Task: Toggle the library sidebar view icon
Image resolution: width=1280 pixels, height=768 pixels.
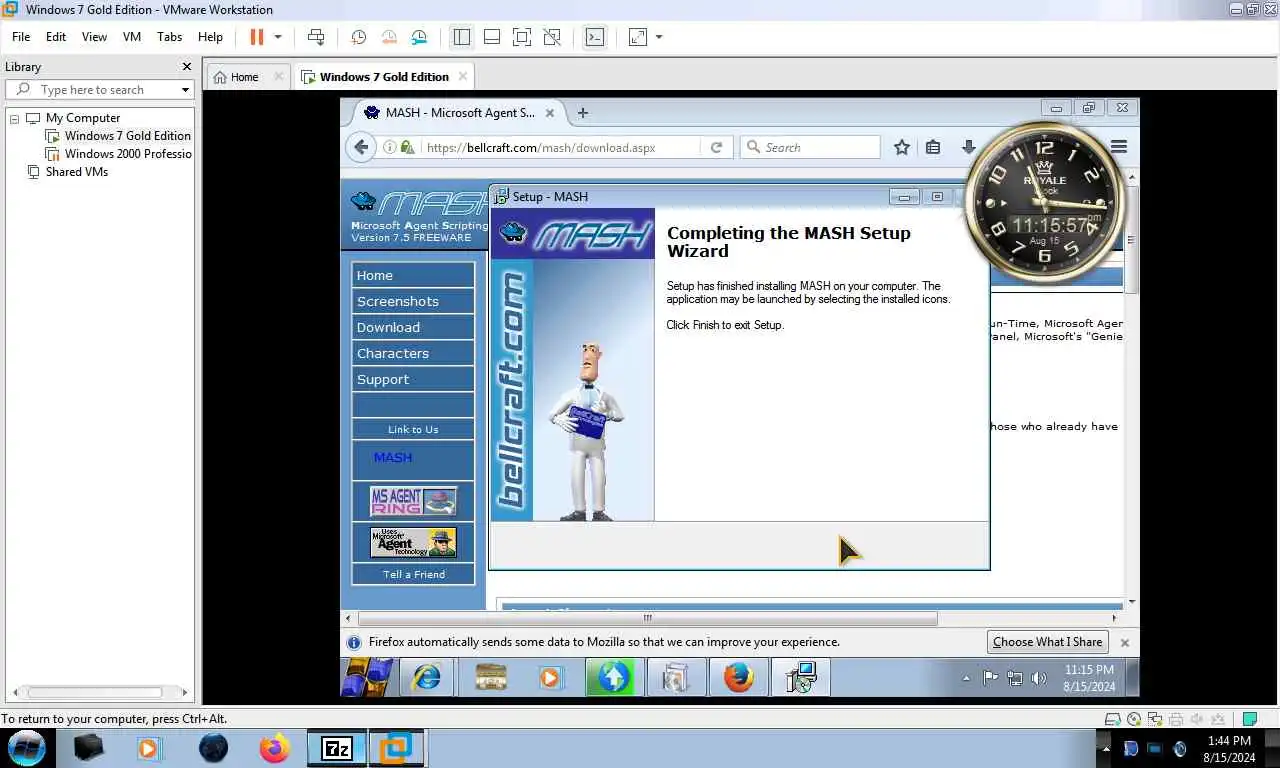Action: point(461,37)
